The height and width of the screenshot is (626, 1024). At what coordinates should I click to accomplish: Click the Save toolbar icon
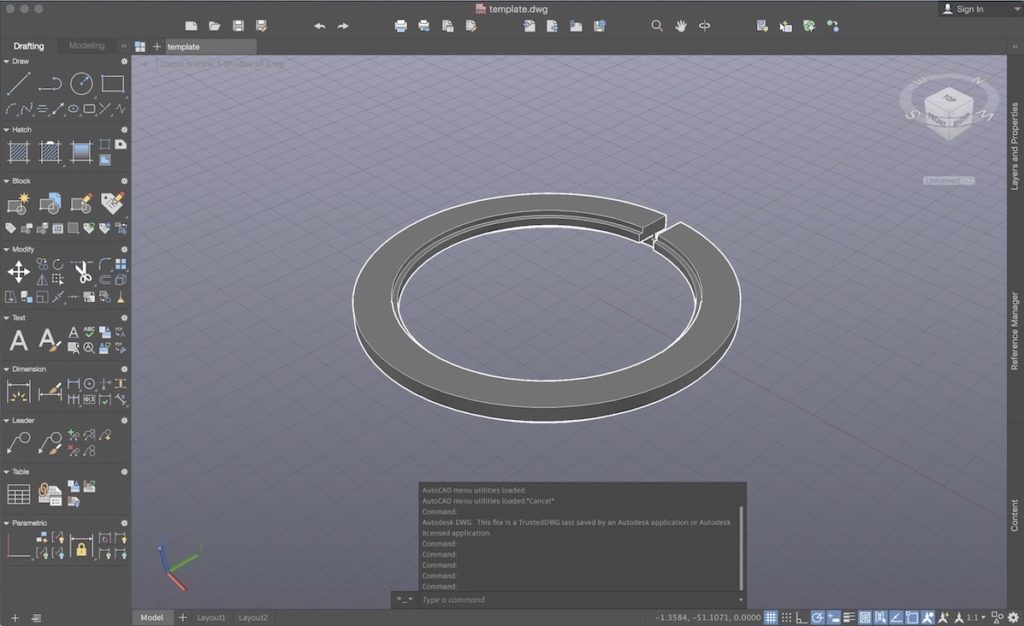[238, 26]
